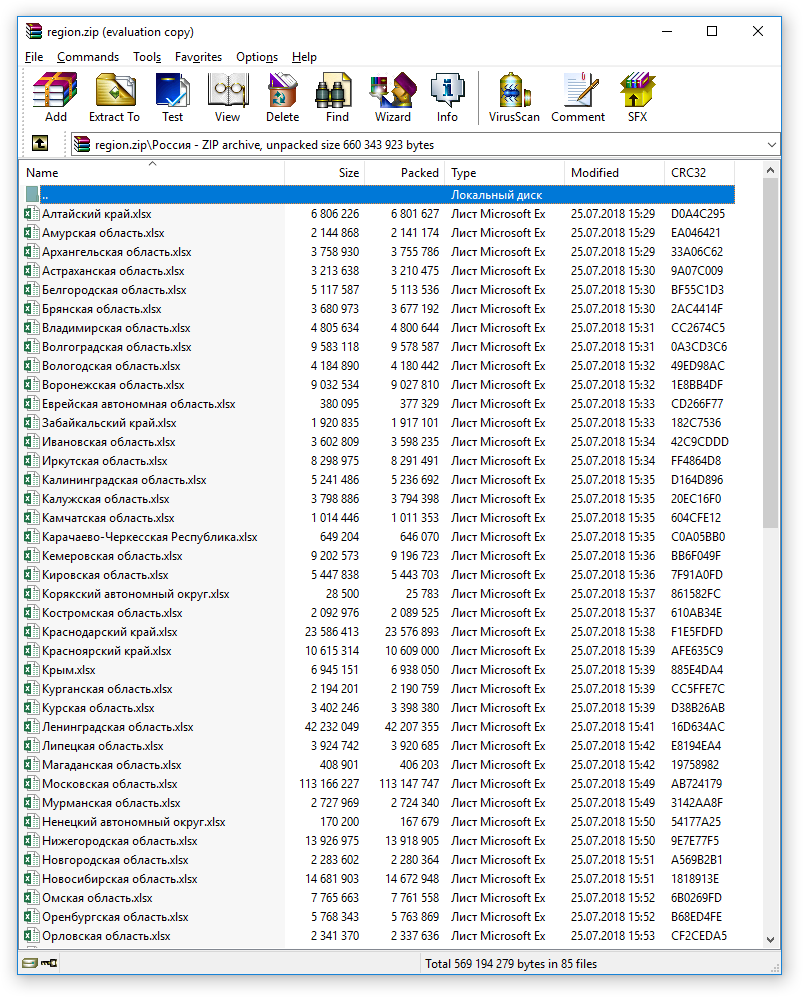
Task: Select Карачаево-Черкесская Республика.xlsx
Action: [x=378, y=537]
